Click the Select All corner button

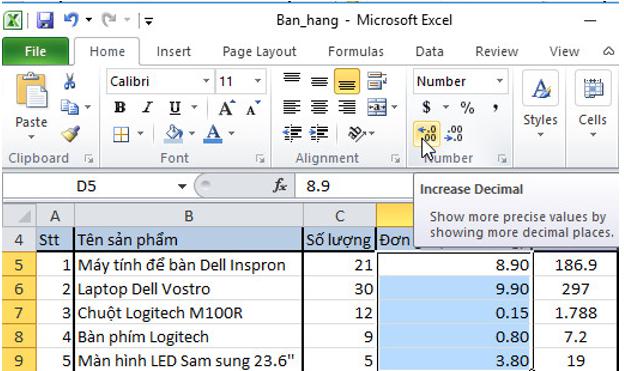click(19, 216)
